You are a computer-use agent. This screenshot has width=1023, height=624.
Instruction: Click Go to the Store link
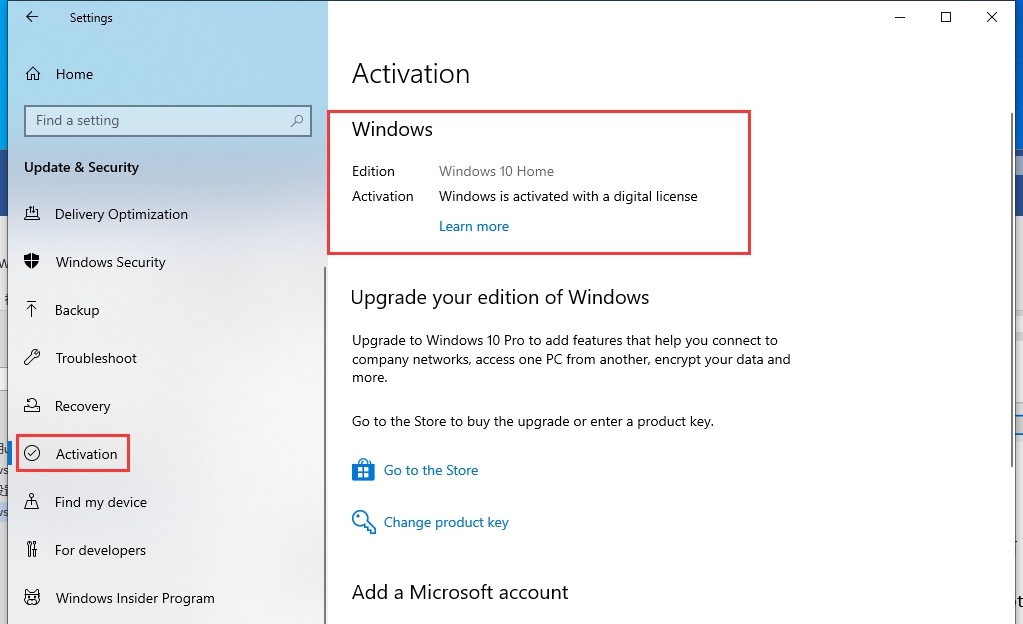pos(431,470)
